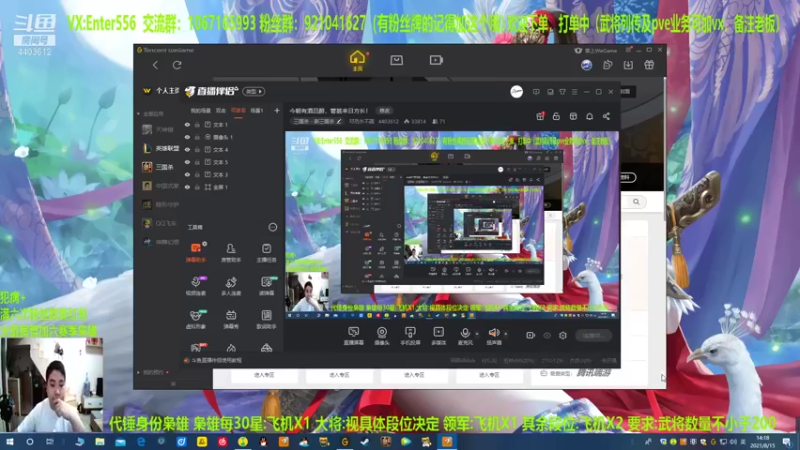Add 多媒体 media source
This screenshot has height=450, width=800.
(x=438, y=336)
